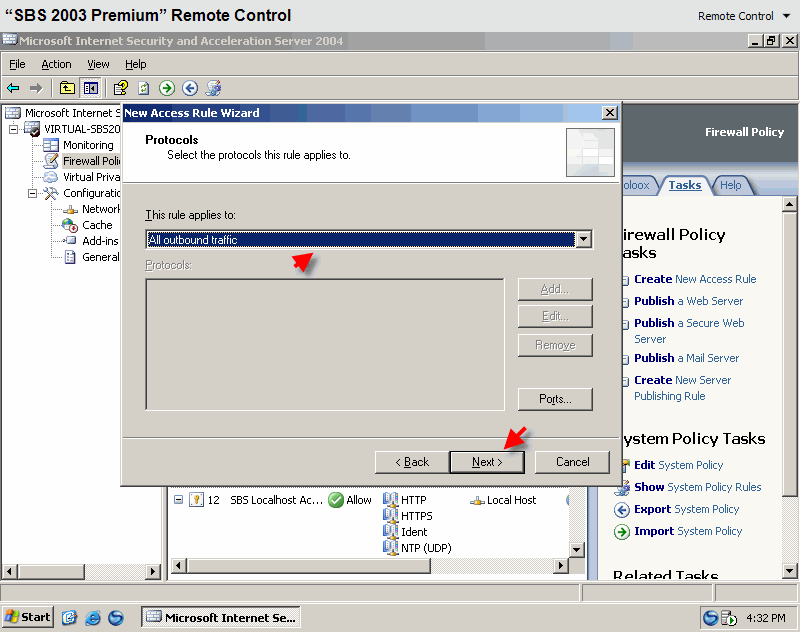Click the Up one level folder icon
This screenshot has width=800, height=632.
tap(67, 88)
